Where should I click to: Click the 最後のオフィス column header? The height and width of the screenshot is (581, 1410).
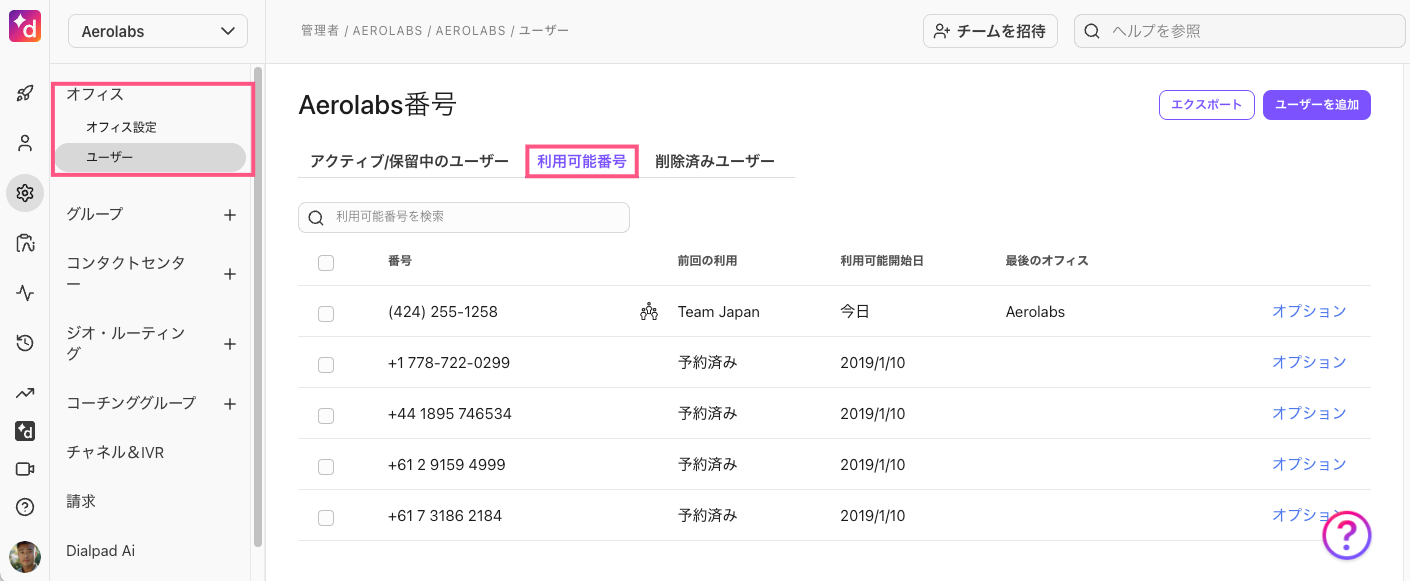click(x=1047, y=261)
